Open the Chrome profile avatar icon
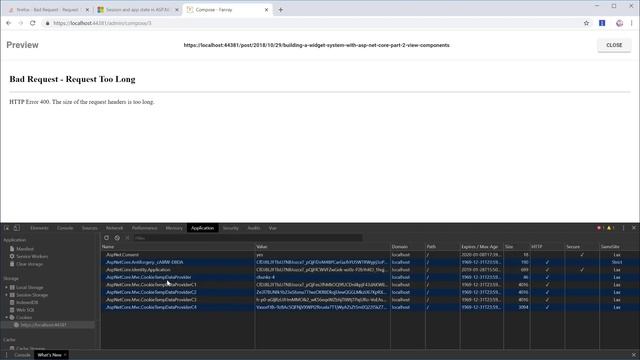This screenshot has width=640, height=360. point(620,23)
